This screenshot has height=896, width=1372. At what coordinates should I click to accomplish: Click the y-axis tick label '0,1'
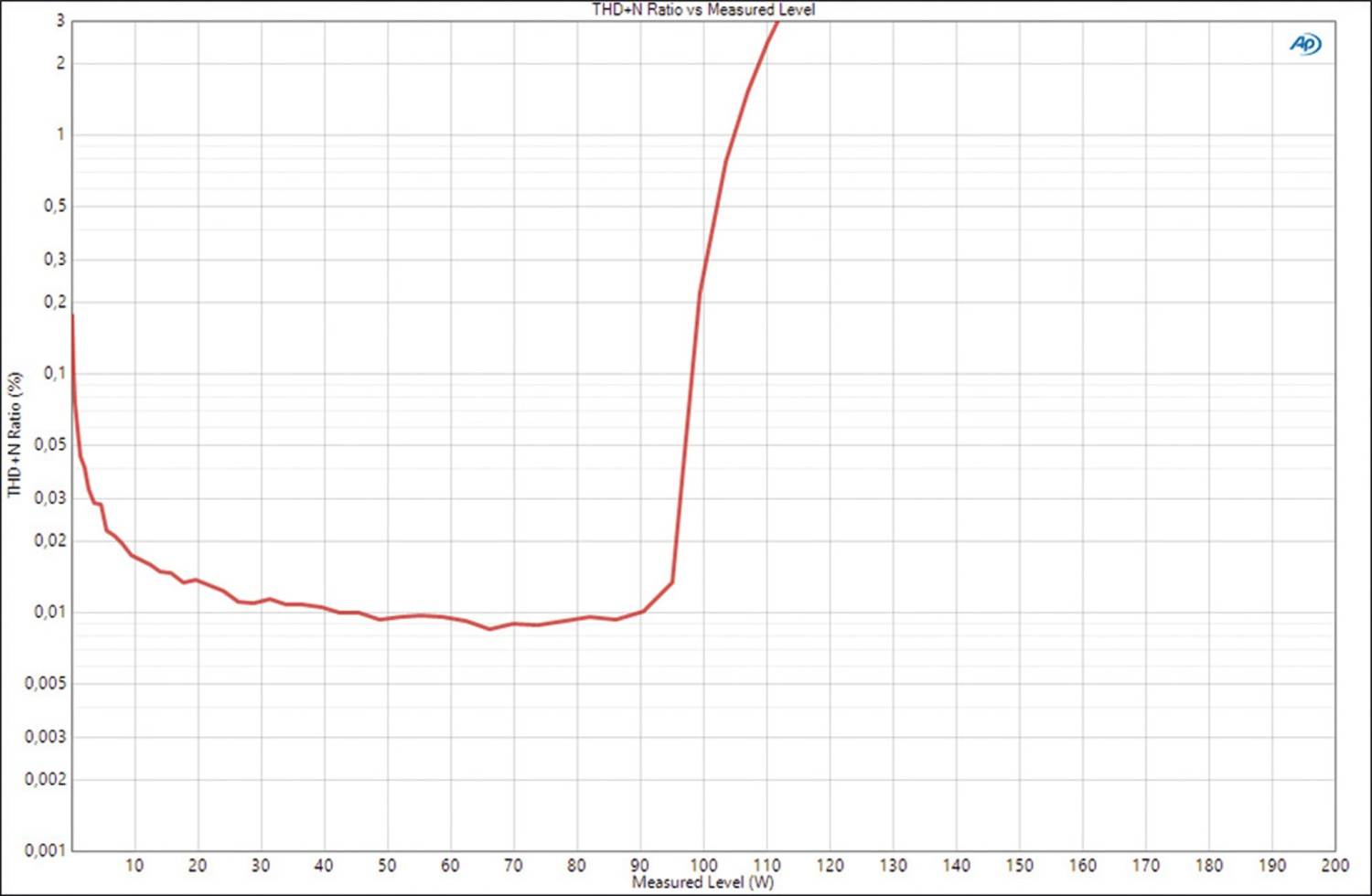55,373
